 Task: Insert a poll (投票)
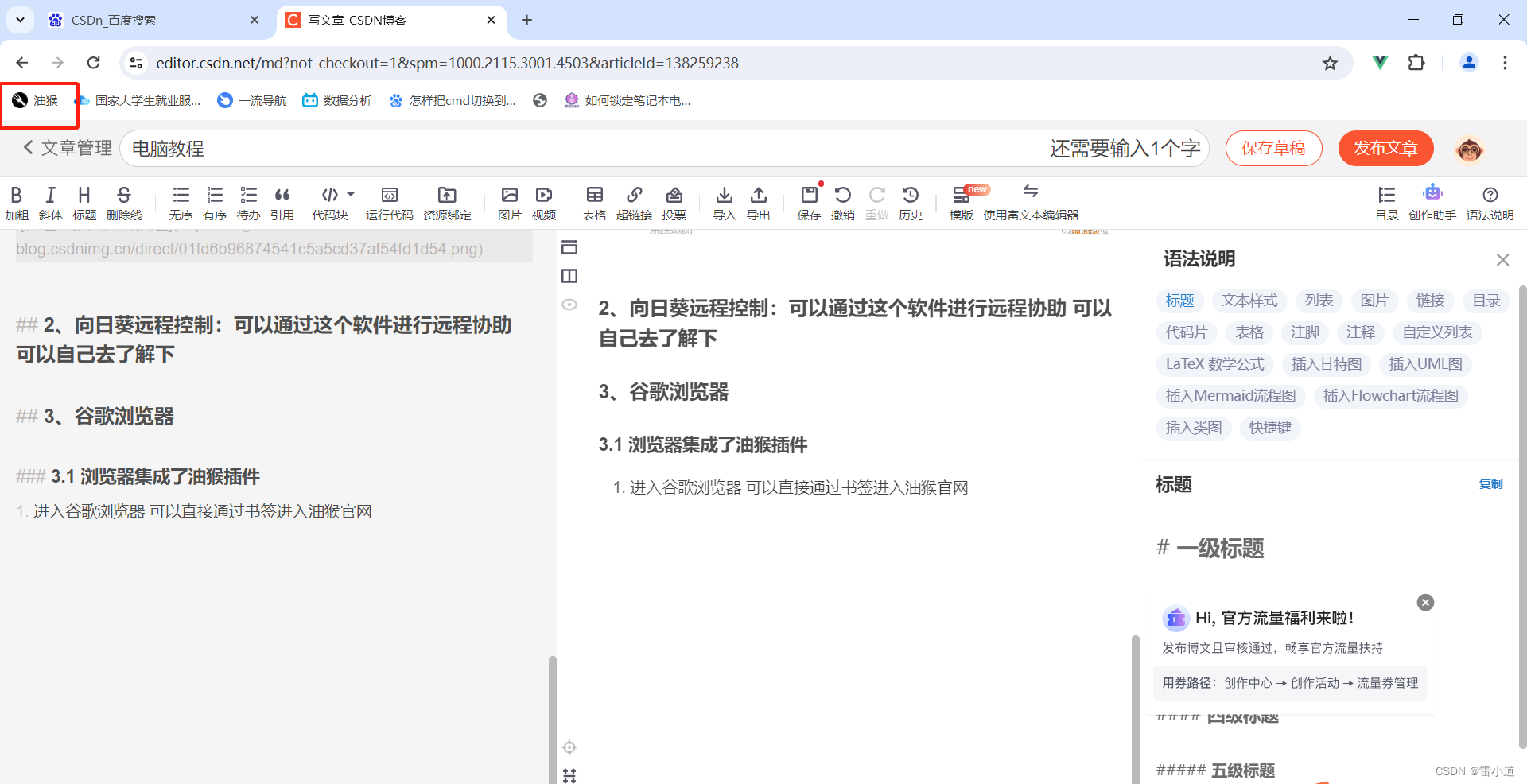[x=674, y=204]
